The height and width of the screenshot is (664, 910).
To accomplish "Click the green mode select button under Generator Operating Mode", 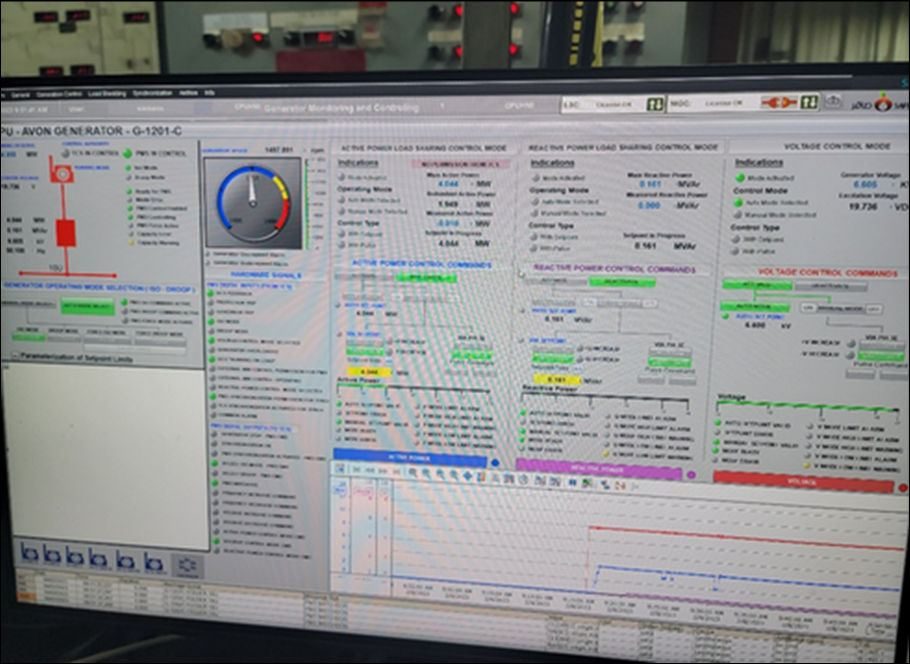I will pyautogui.click(x=88, y=306).
